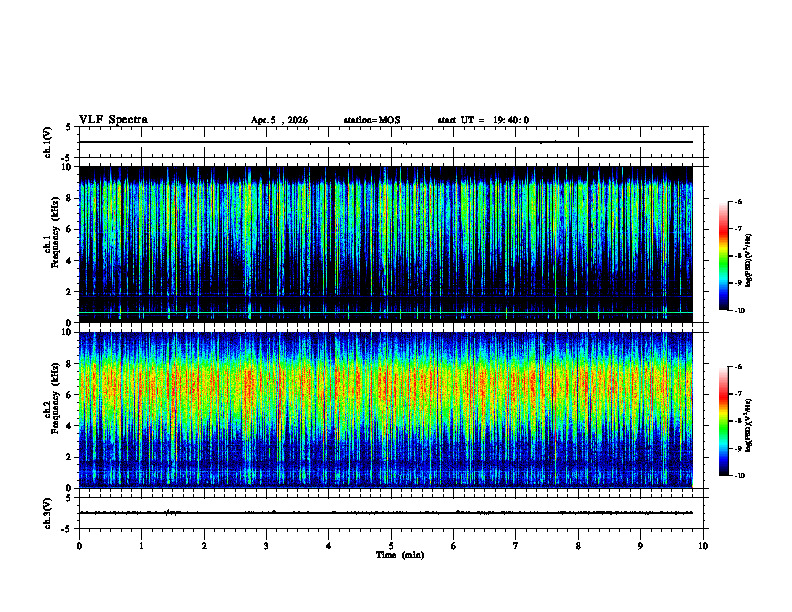The width and height of the screenshot is (792, 612).
Task: Click the ch.1 "Frequency (kHz)" axis label
Action: (54, 230)
